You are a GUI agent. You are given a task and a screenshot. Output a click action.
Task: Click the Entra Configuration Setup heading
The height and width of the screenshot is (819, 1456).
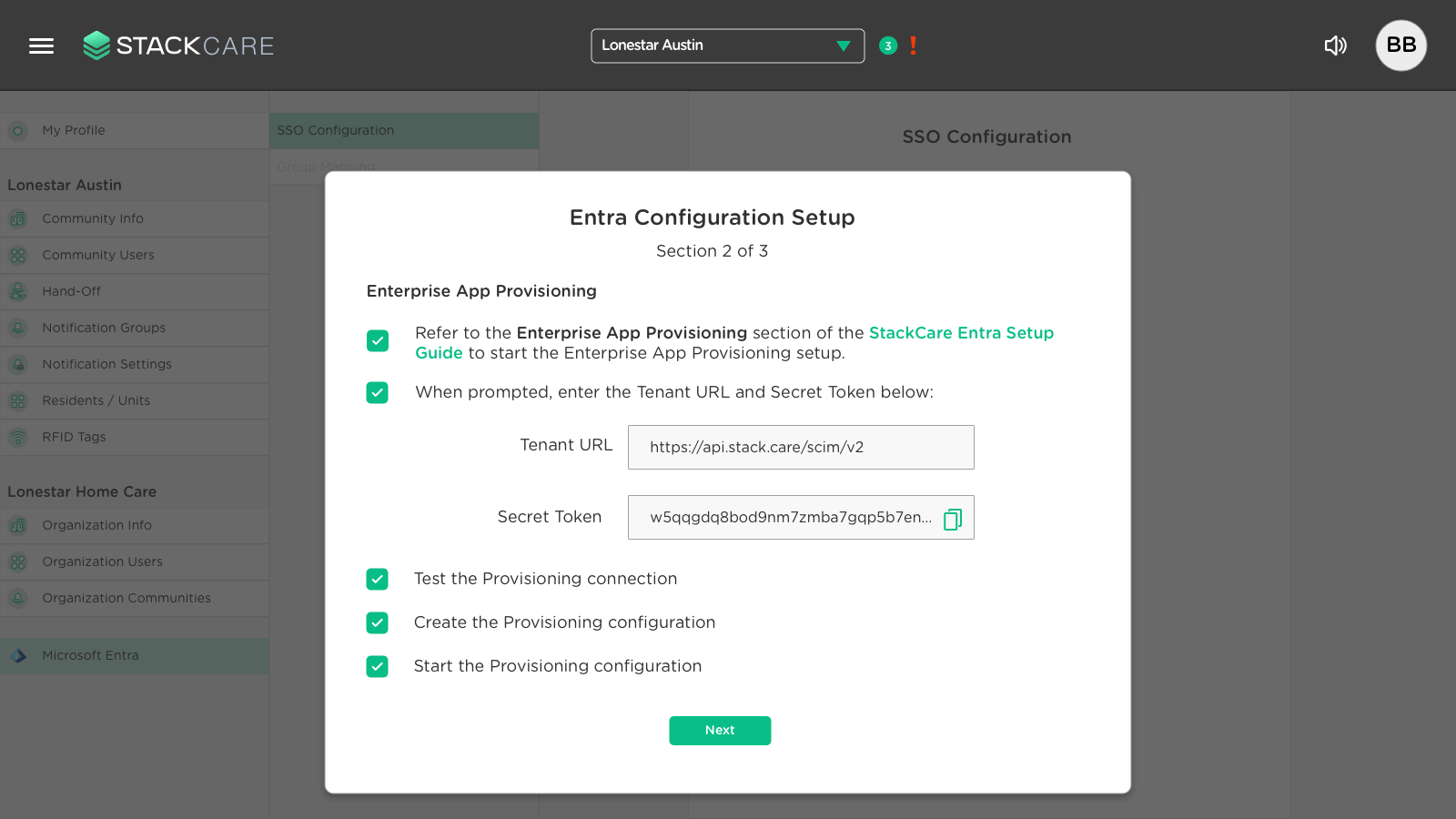click(713, 217)
